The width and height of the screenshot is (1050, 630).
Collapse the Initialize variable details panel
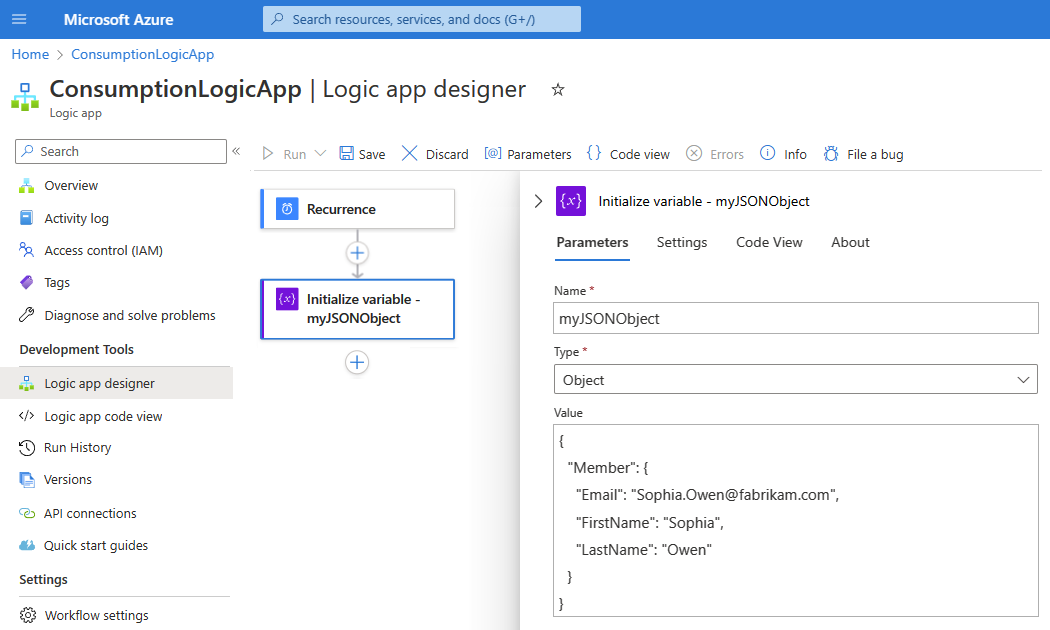538,201
